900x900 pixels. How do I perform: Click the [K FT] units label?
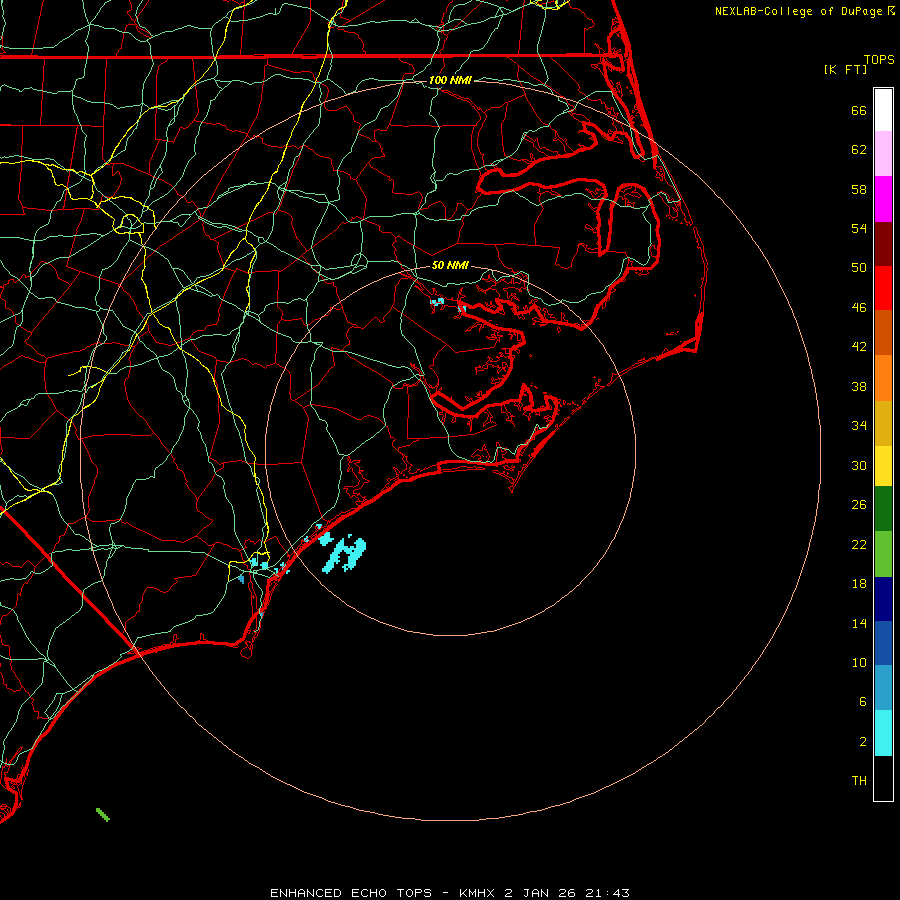845,69
